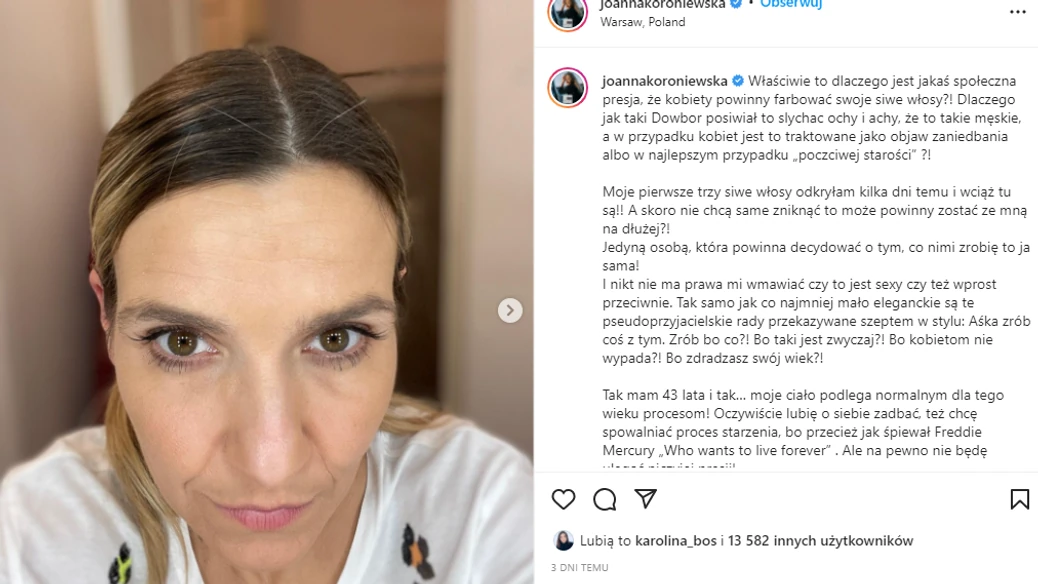The image size is (1038, 584).
Task: Open the Warsaw, Poland location link
Action: tap(642, 22)
